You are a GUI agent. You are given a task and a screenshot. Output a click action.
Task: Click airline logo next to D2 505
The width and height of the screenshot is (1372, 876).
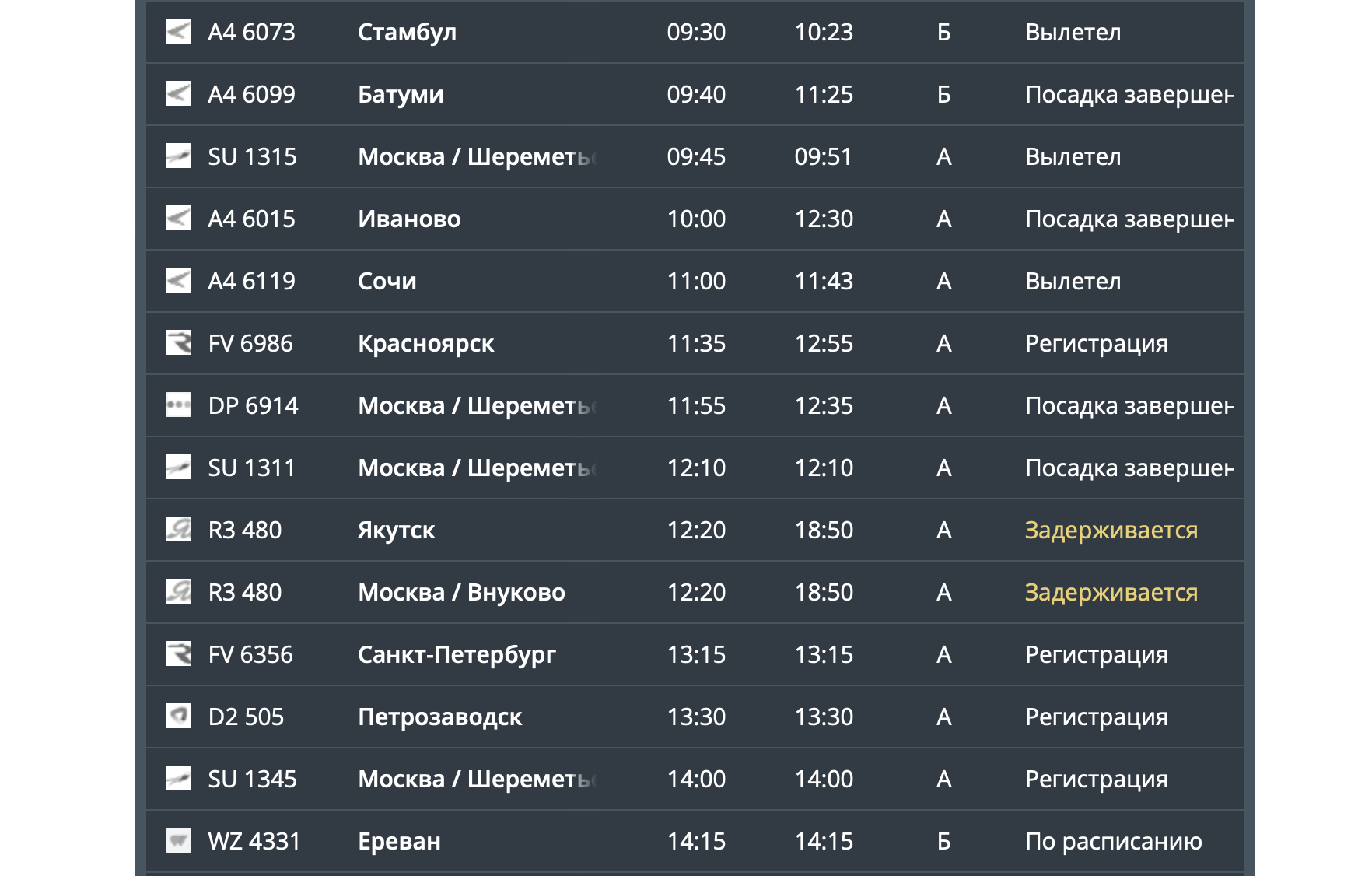pos(179,717)
